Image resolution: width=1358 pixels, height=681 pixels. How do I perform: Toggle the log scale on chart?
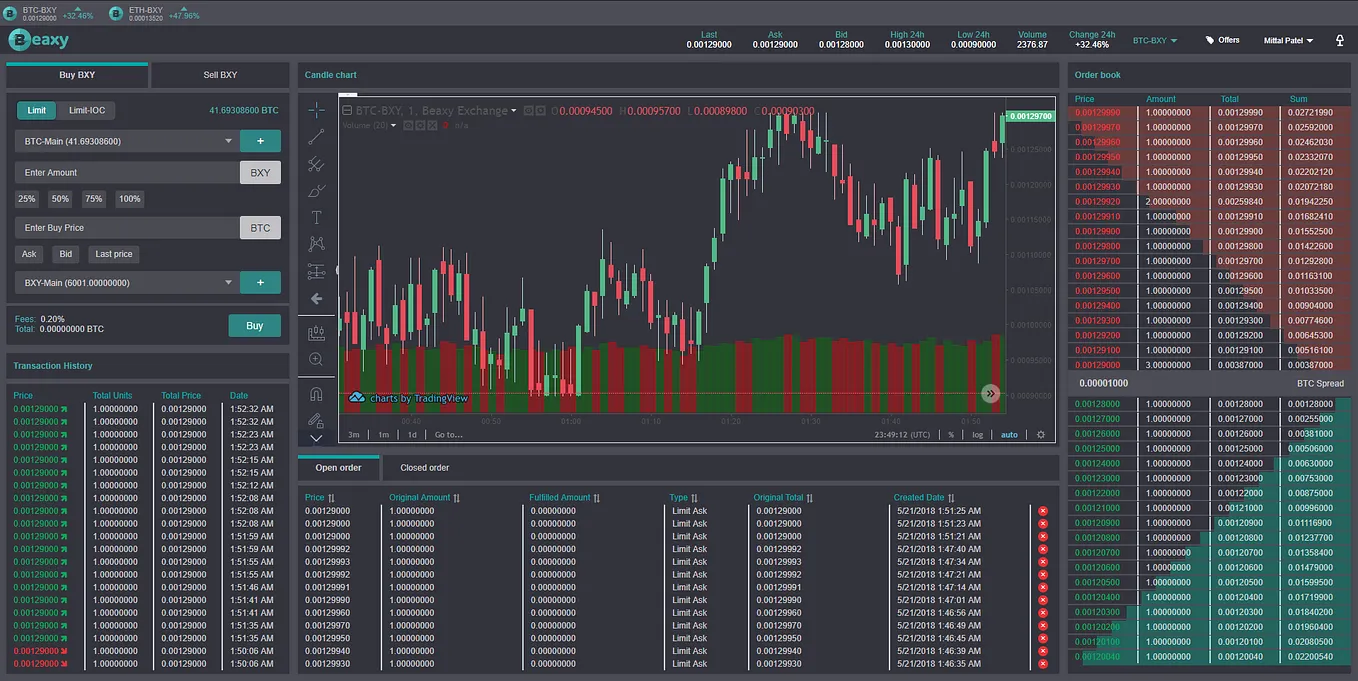pos(977,435)
